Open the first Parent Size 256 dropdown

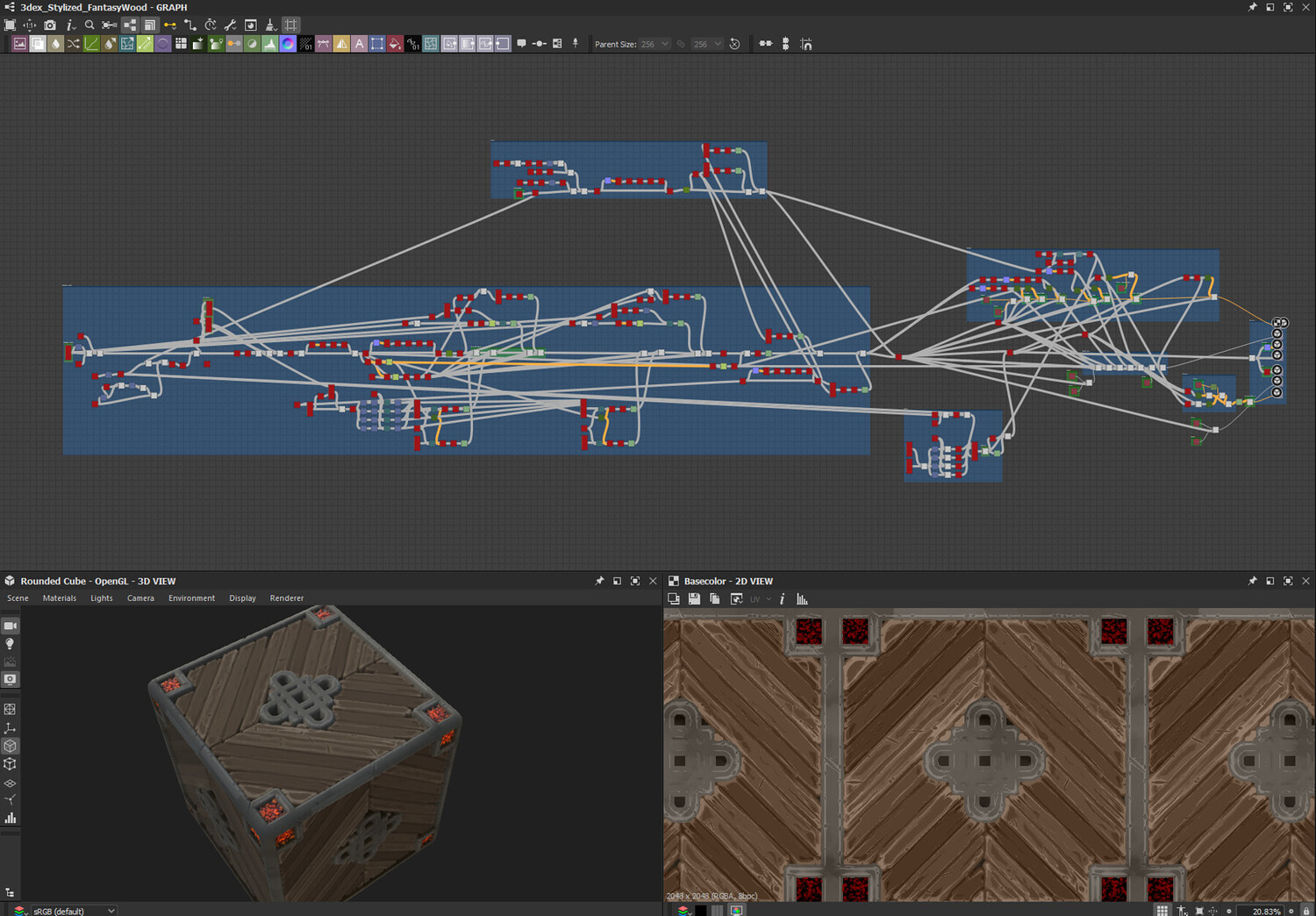click(654, 44)
